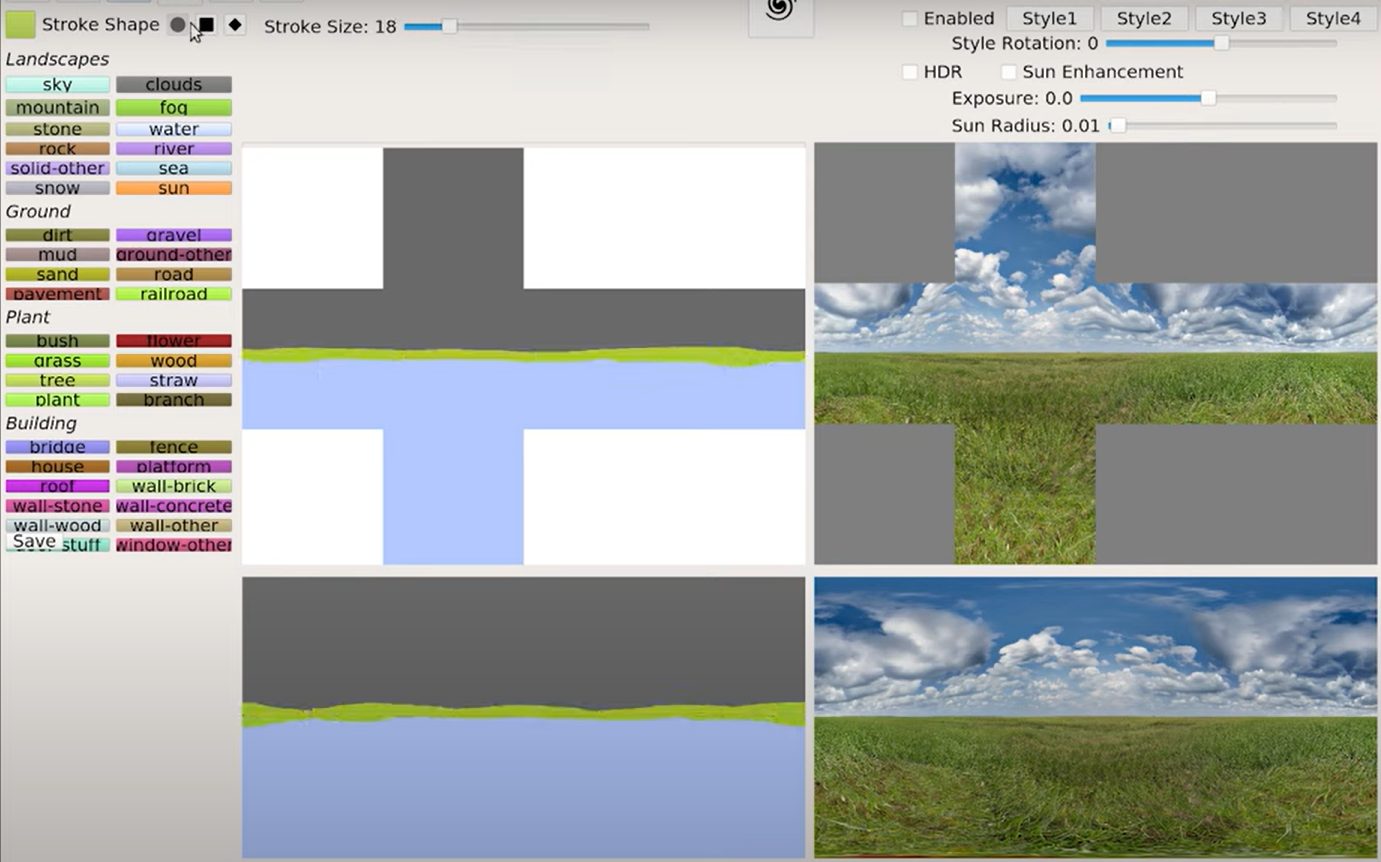Click the cube-map segmentation drawing canvas
The height and width of the screenshot is (862, 1381).
[524, 356]
